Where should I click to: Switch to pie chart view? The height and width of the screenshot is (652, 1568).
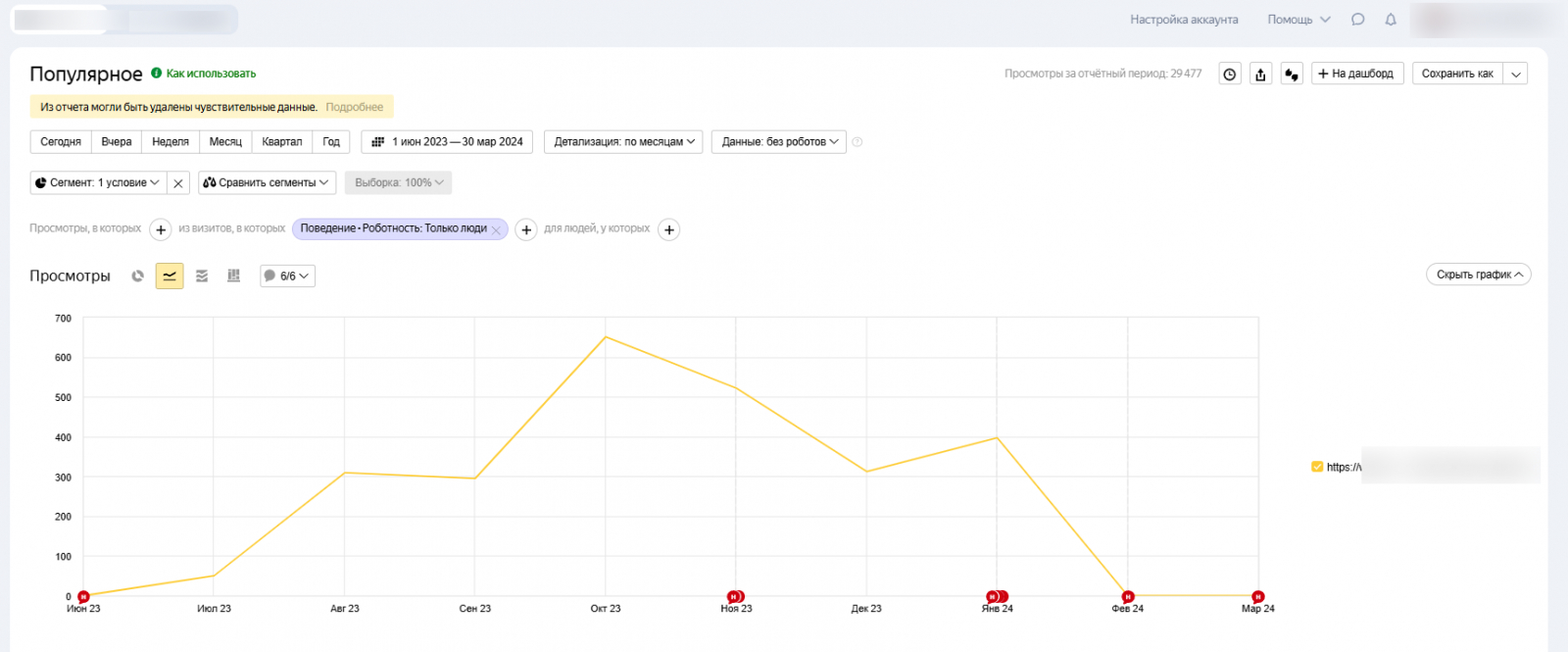[138, 276]
